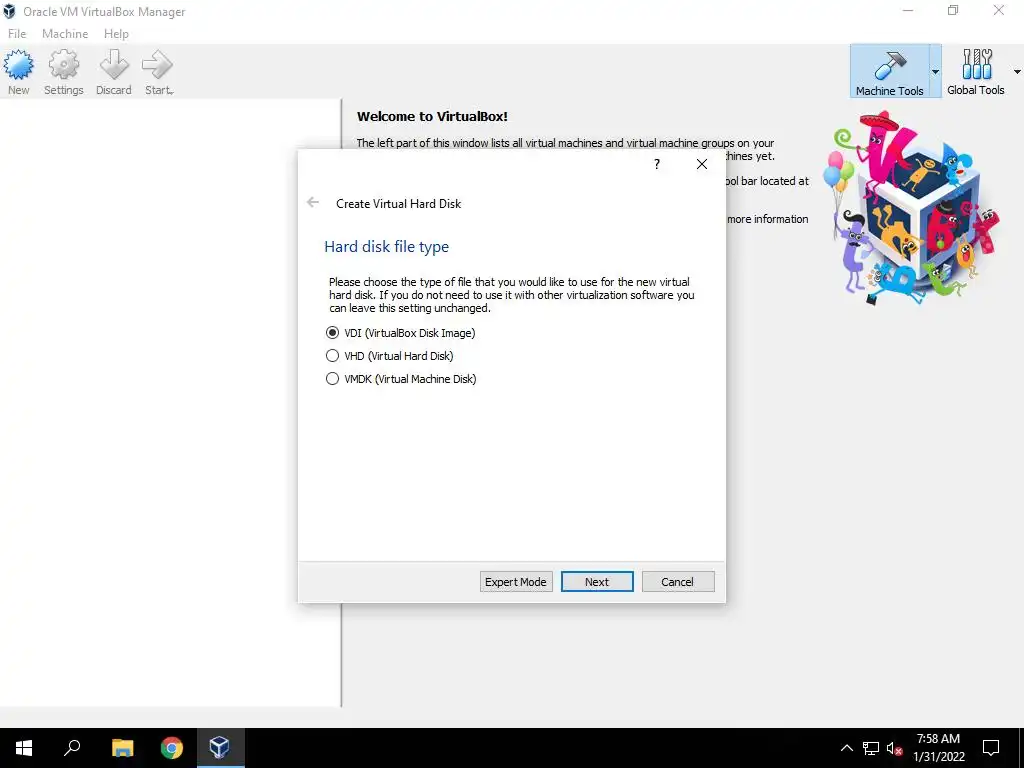This screenshot has height=768, width=1024.
Task: Expand the Global Tools dropdown arrow
Action: coord(1017,72)
